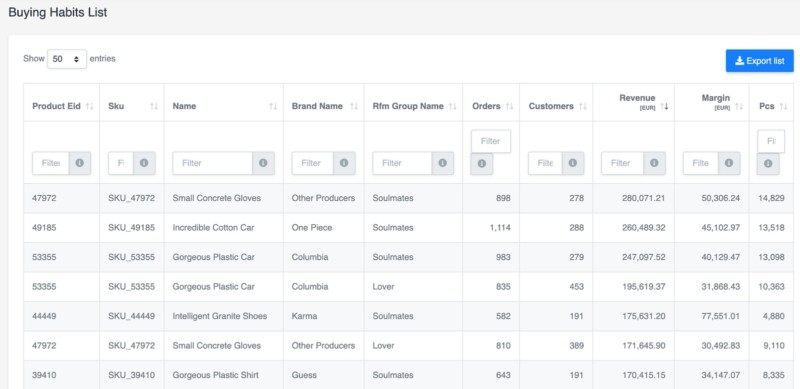Image resolution: width=800 pixels, height=389 pixels.
Task: Click the info icon beside Product Eid filter
Action: 80,163
